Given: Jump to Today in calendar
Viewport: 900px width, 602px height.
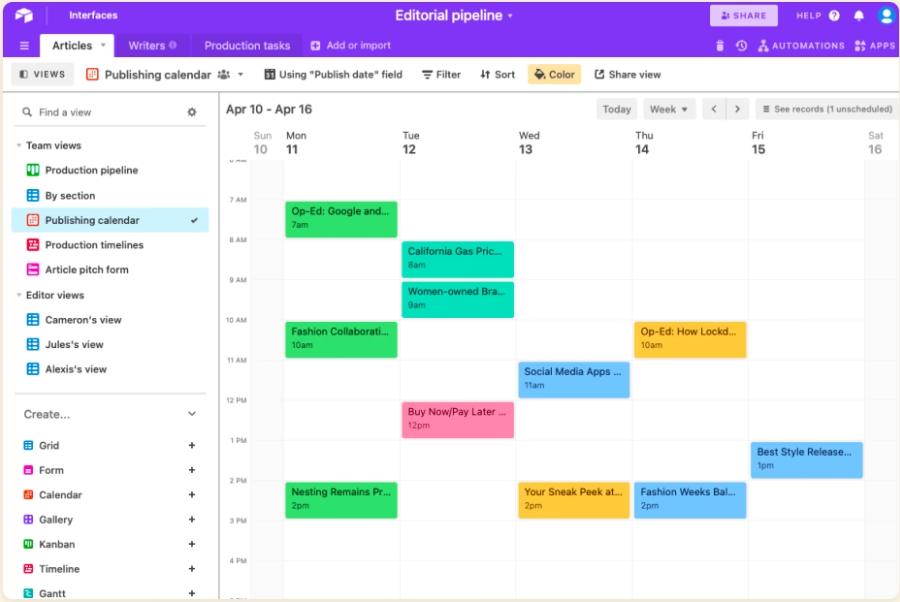Looking at the screenshot, I should point(617,109).
